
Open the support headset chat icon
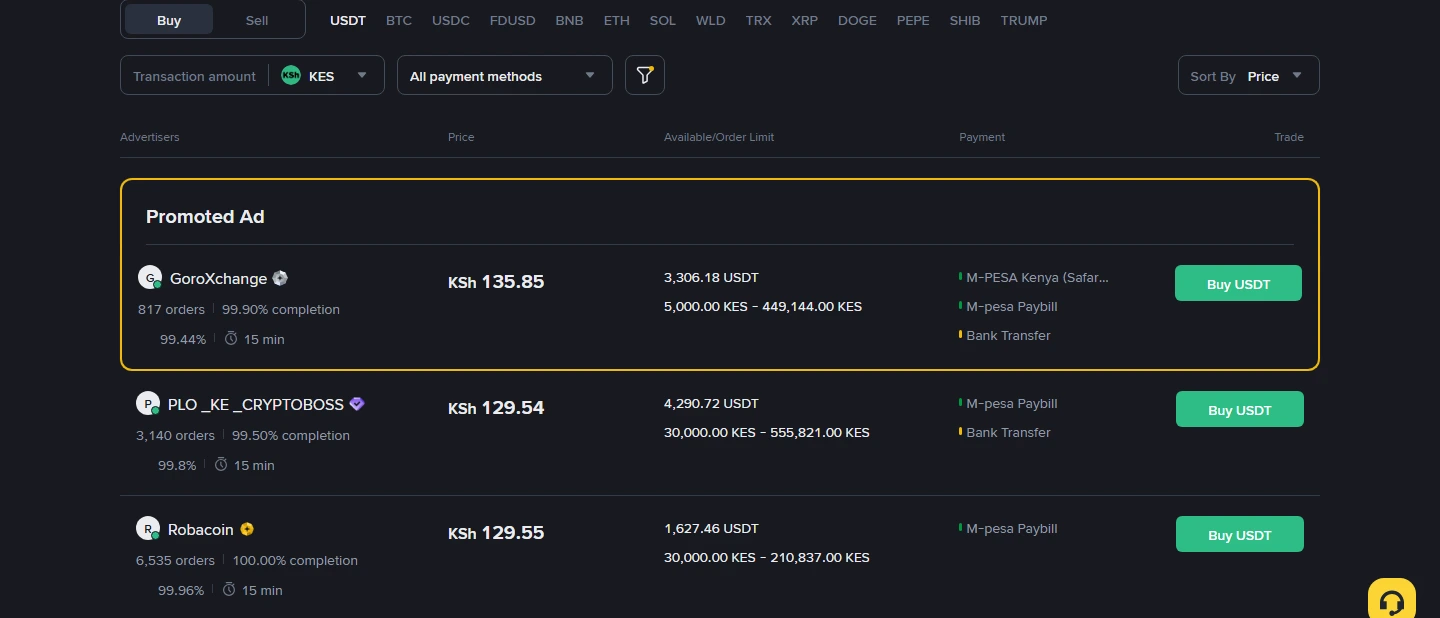pyautogui.click(x=1391, y=601)
